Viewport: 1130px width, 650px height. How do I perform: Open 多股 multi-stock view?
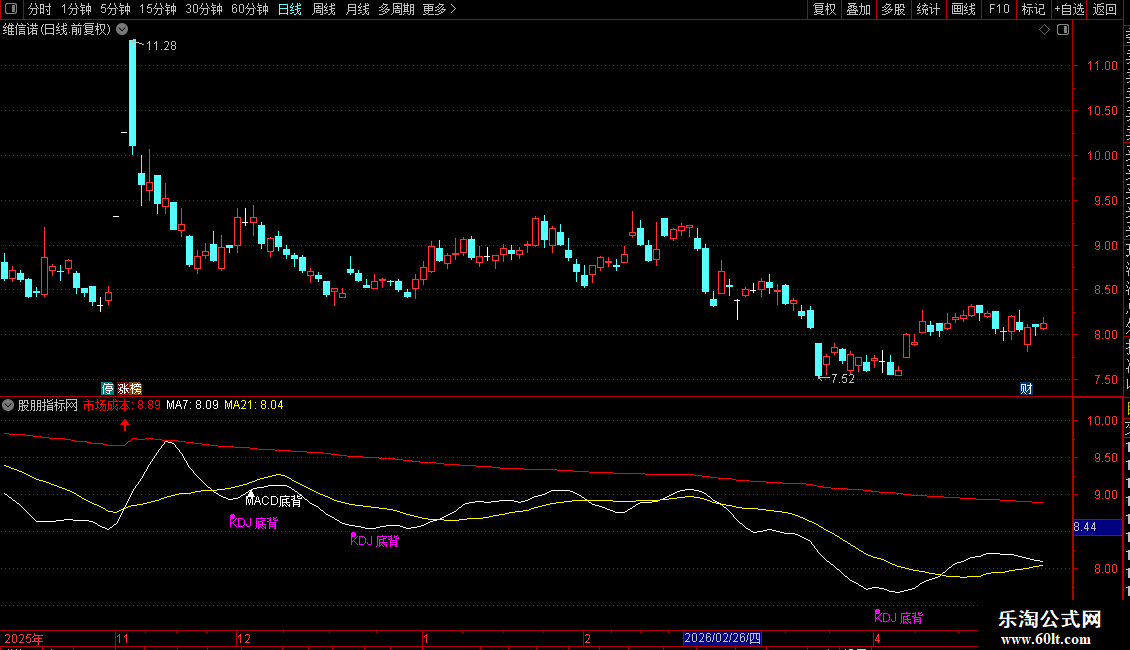[893, 9]
